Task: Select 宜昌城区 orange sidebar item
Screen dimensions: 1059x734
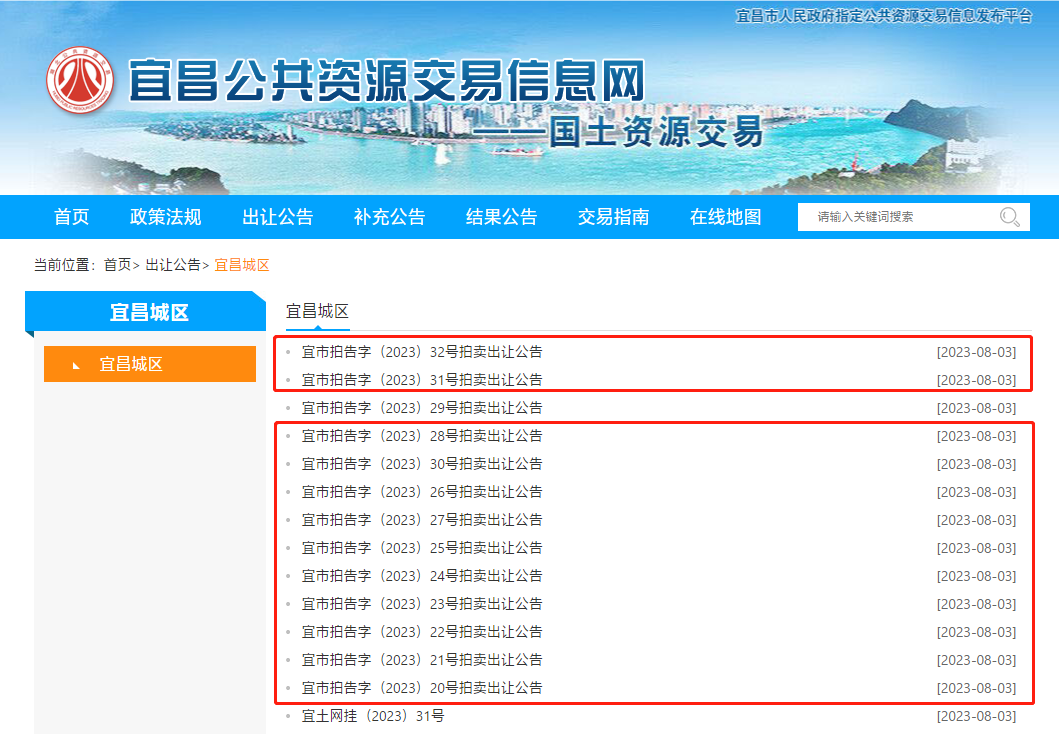Action: point(150,364)
